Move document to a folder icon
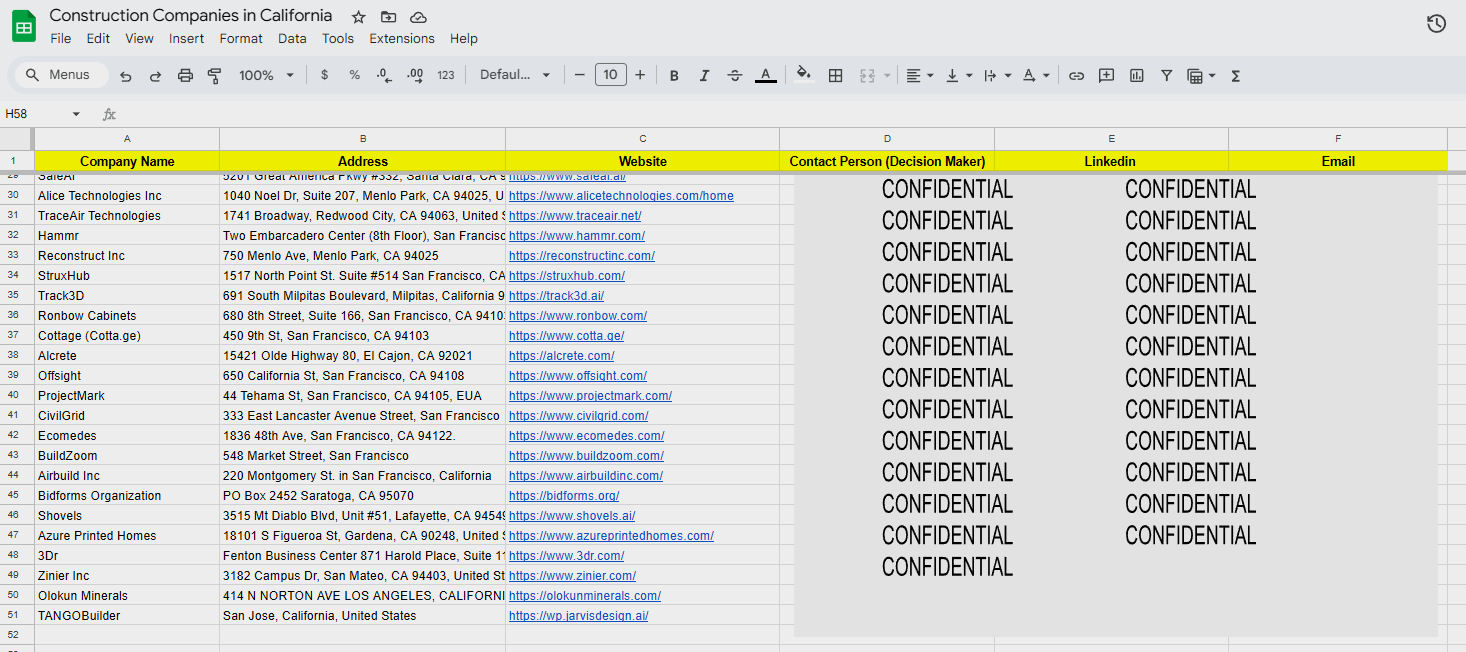The height and width of the screenshot is (652, 1466). (x=388, y=17)
